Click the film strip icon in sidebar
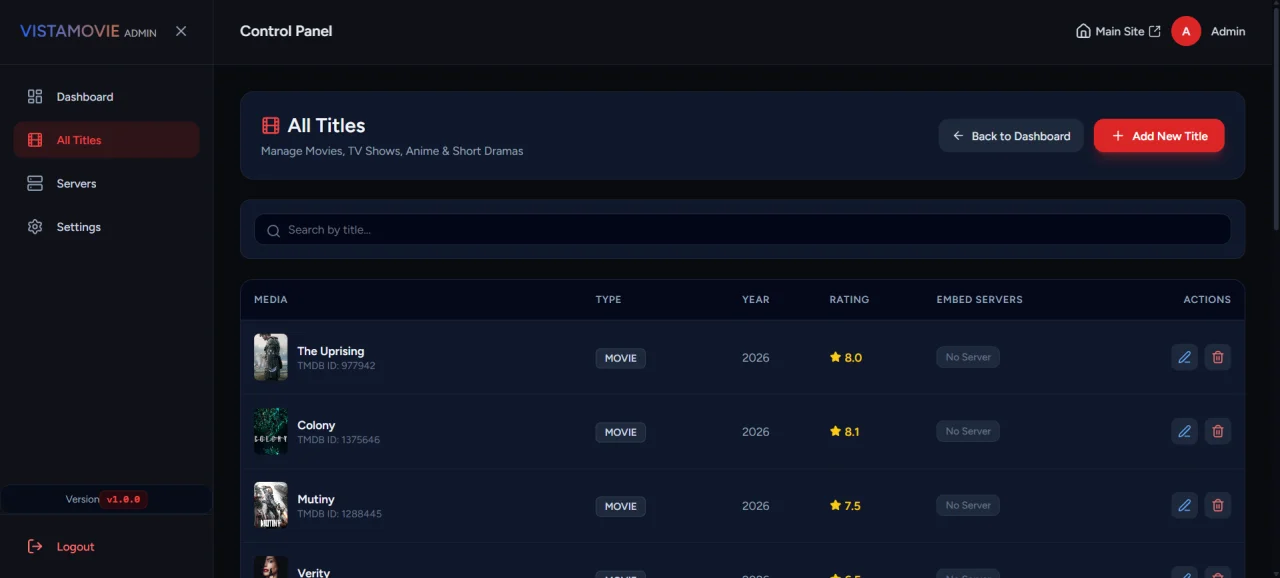The height and width of the screenshot is (578, 1280). pos(35,140)
